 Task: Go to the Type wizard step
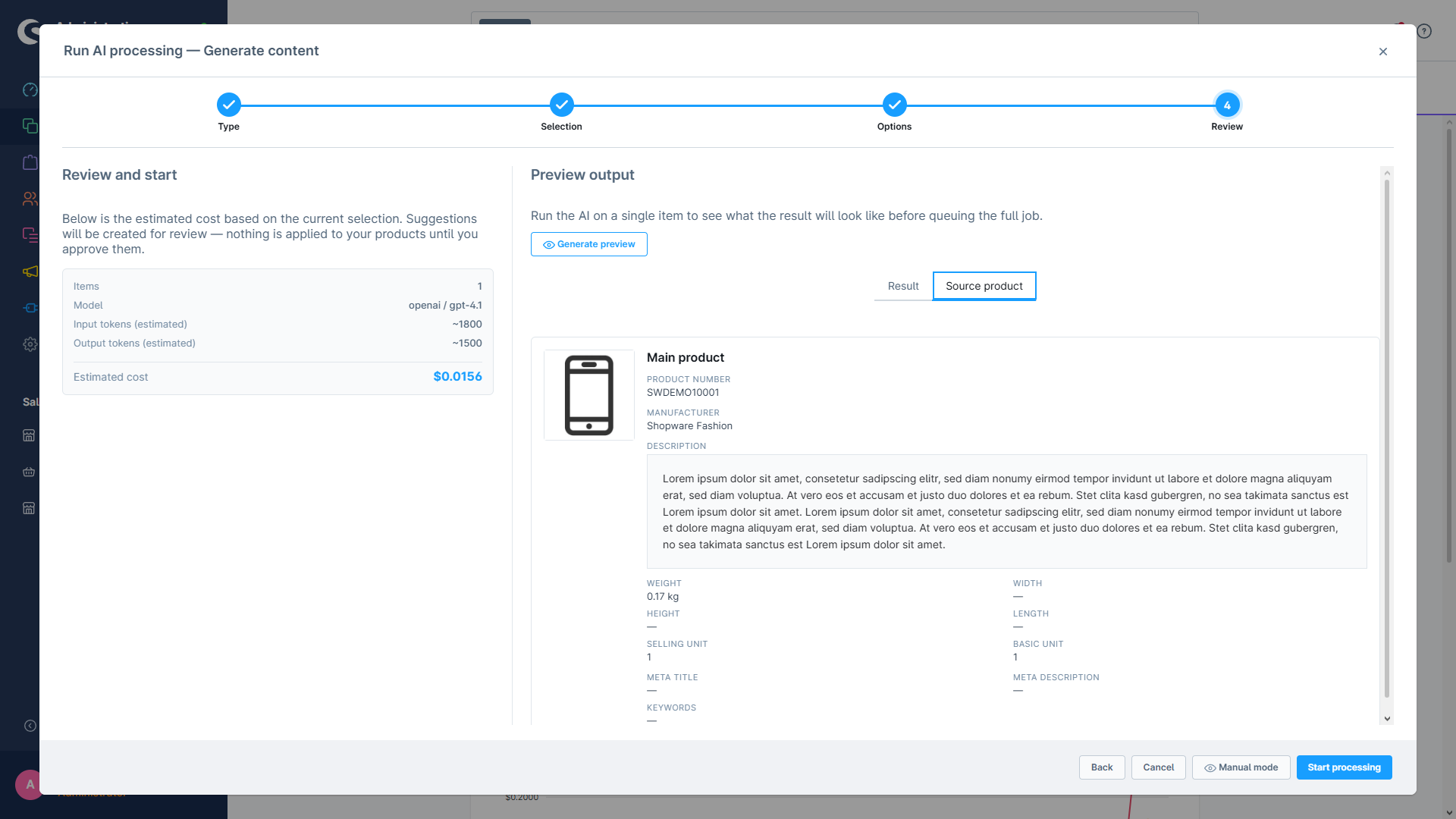(x=228, y=105)
